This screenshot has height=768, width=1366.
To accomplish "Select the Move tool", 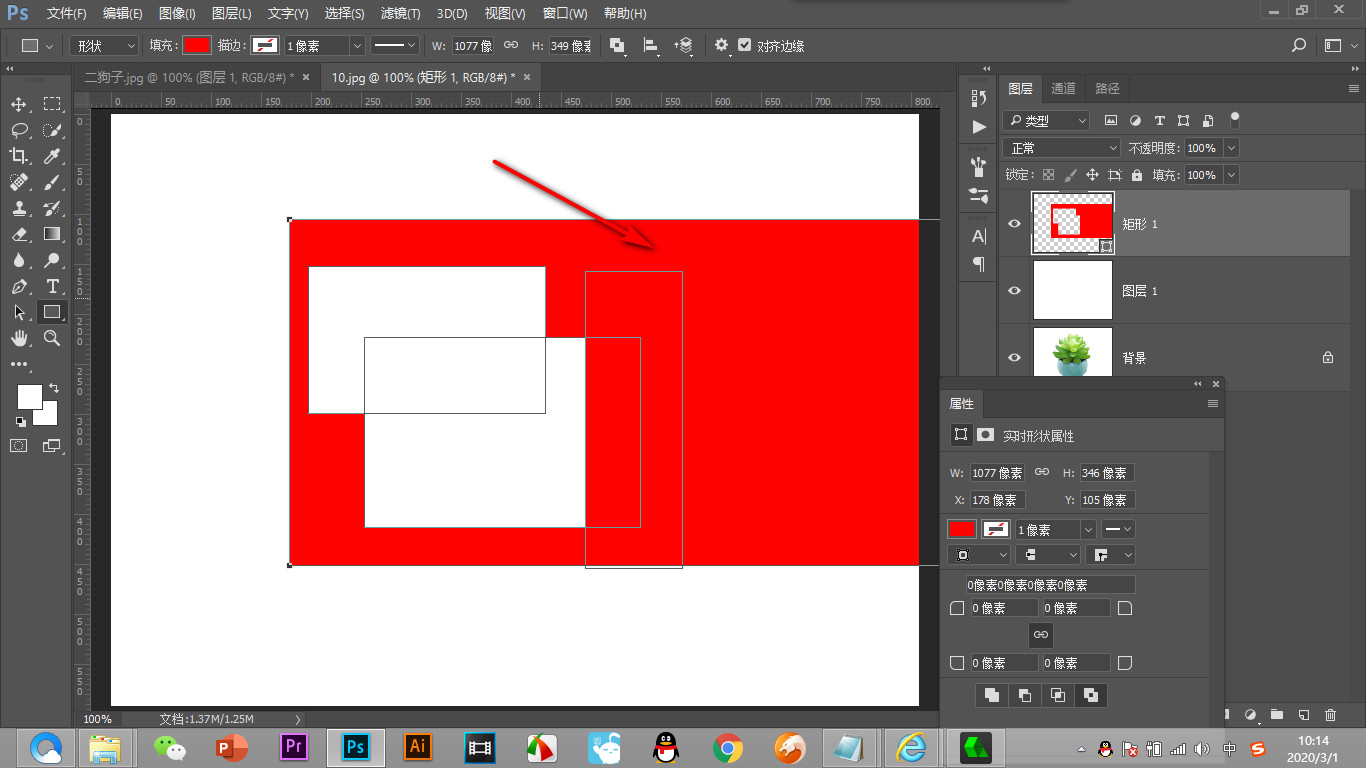I will click(19, 104).
